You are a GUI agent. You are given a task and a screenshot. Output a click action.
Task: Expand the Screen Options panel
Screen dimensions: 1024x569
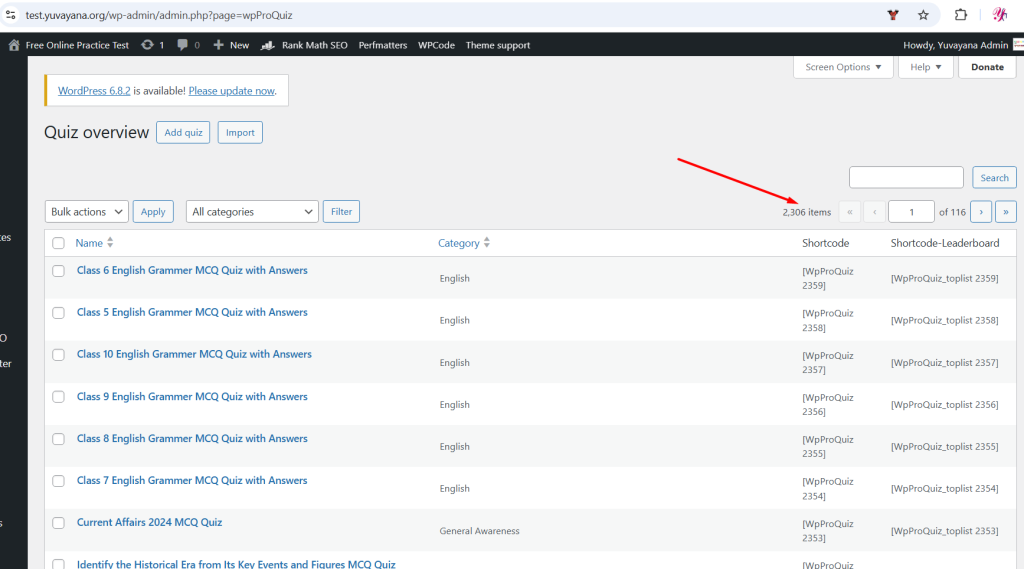(x=843, y=67)
